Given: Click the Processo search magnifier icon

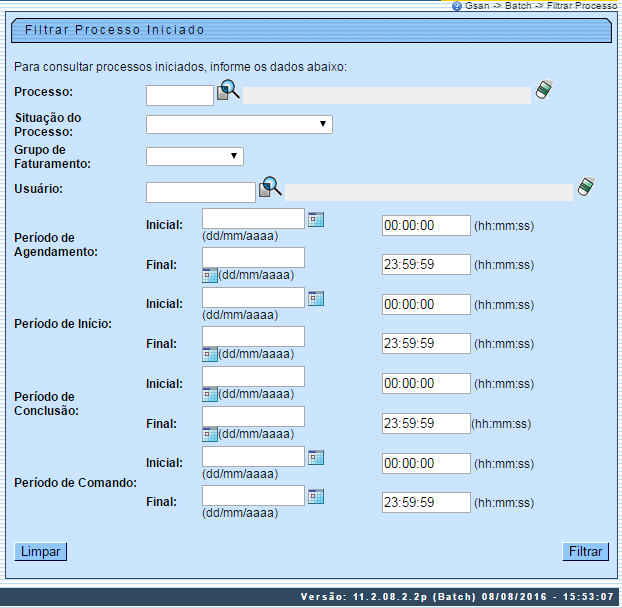Looking at the screenshot, I should [x=229, y=91].
